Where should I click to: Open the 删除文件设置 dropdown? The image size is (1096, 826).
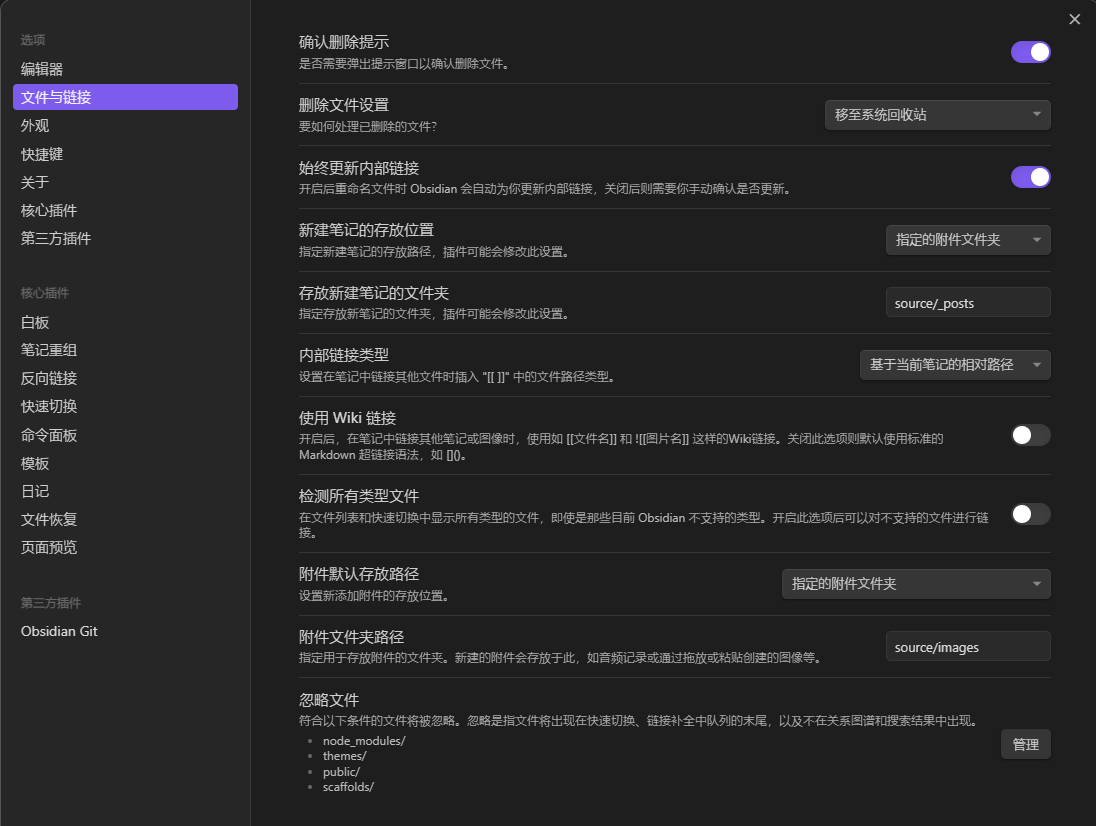click(x=936, y=114)
